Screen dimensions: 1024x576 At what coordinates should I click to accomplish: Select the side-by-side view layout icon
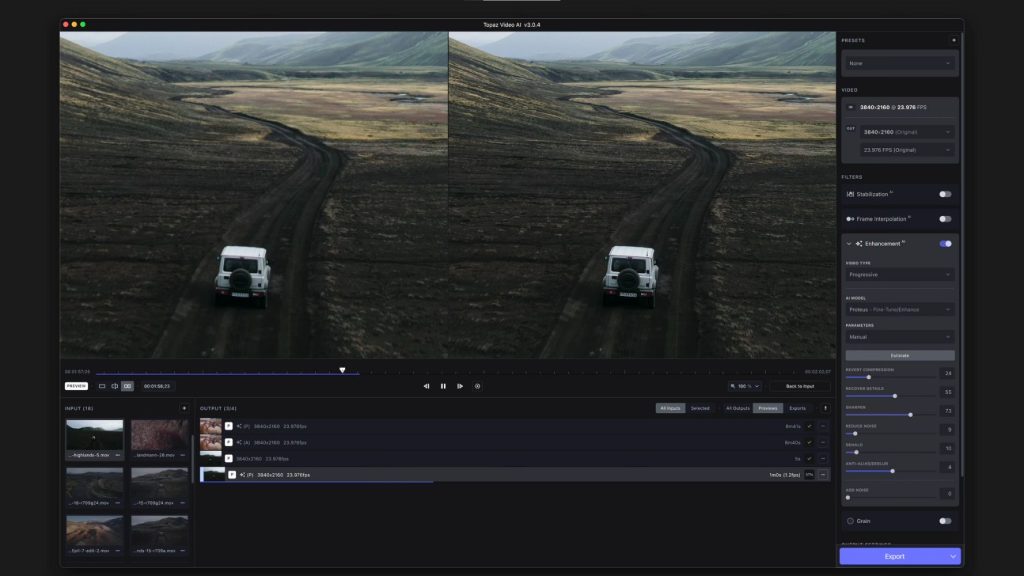pyautogui.click(x=127, y=386)
